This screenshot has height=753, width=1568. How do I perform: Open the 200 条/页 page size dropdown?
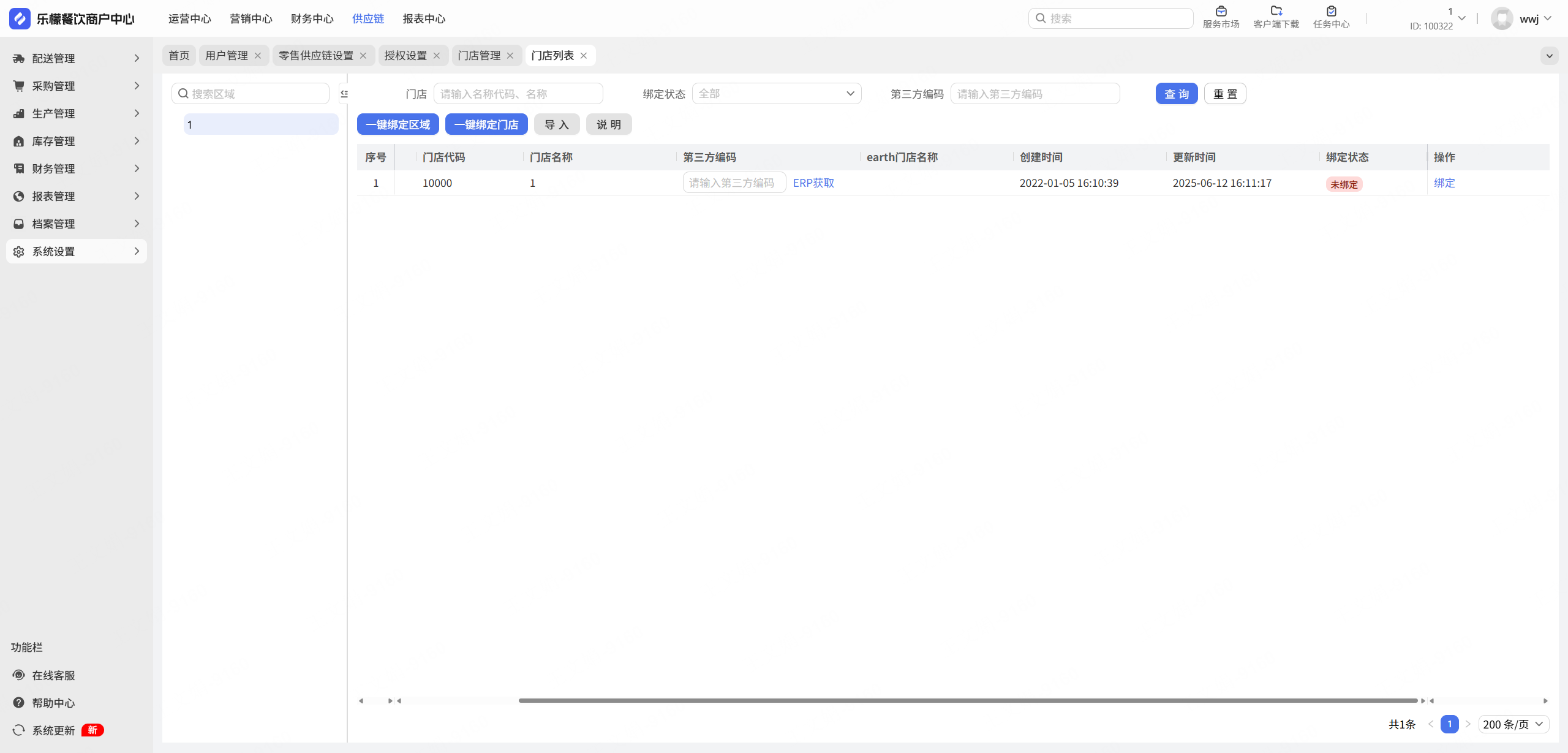1513,724
